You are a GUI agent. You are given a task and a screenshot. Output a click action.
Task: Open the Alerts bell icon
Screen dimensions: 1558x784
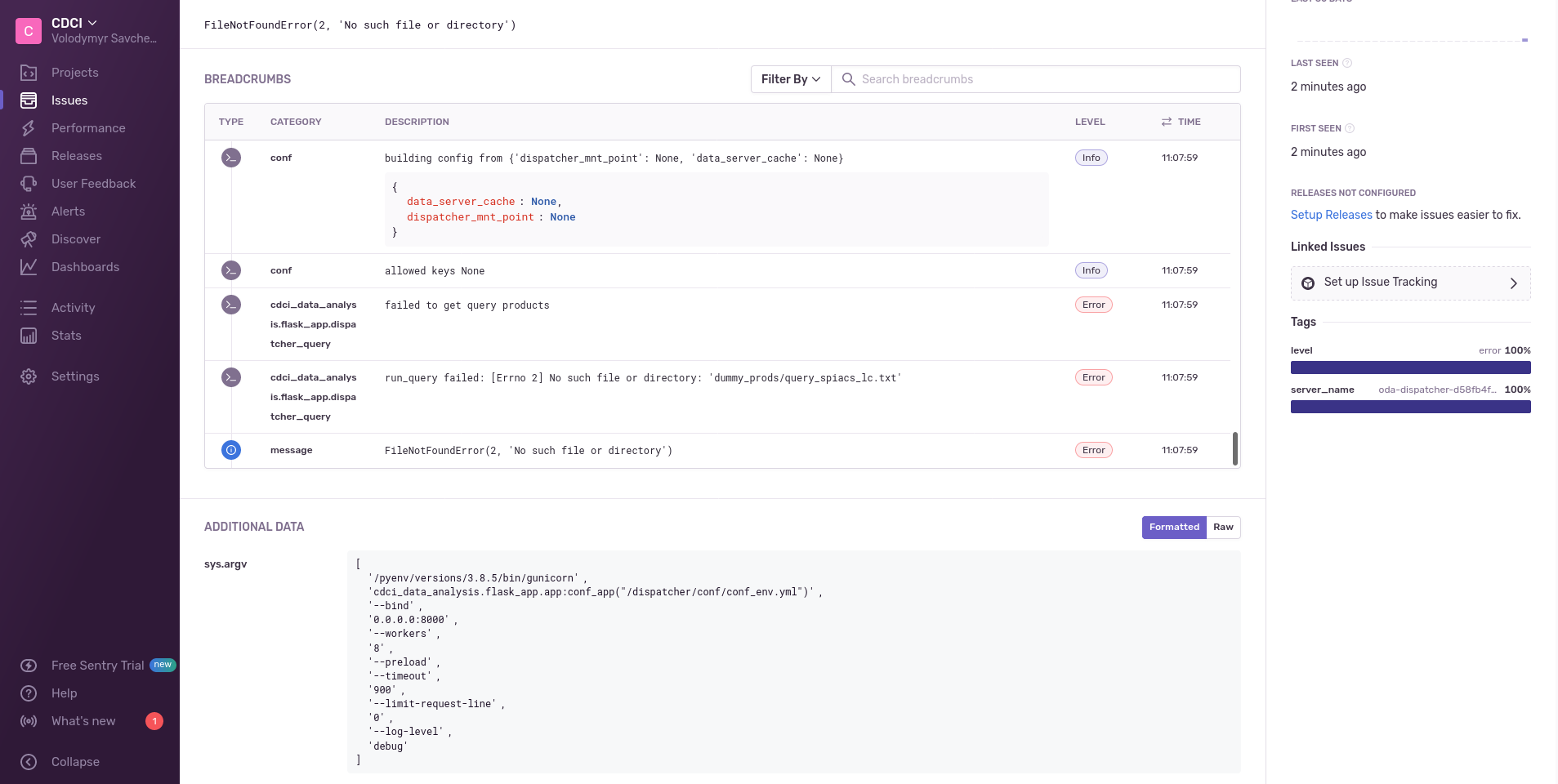(x=28, y=211)
